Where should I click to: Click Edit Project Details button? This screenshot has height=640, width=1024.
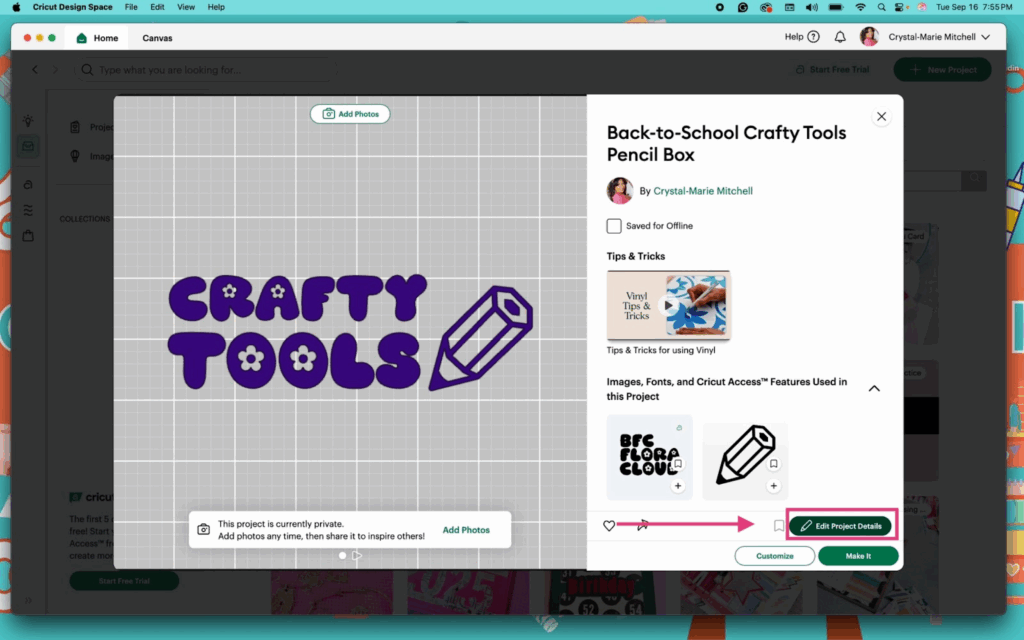tap(840, 526)
